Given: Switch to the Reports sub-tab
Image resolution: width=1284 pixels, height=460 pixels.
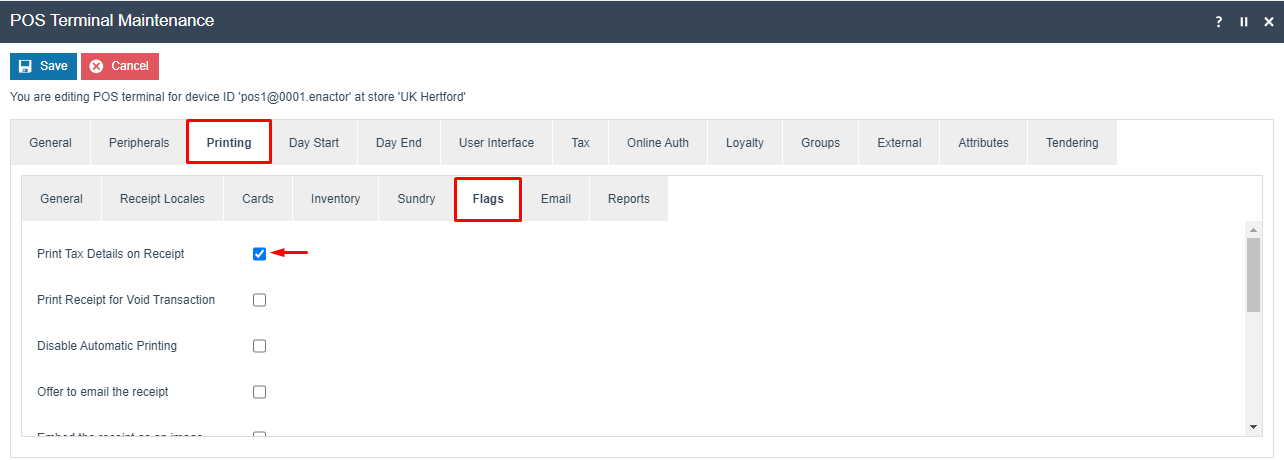Looking at the screenshot, I should click(629, 199).
